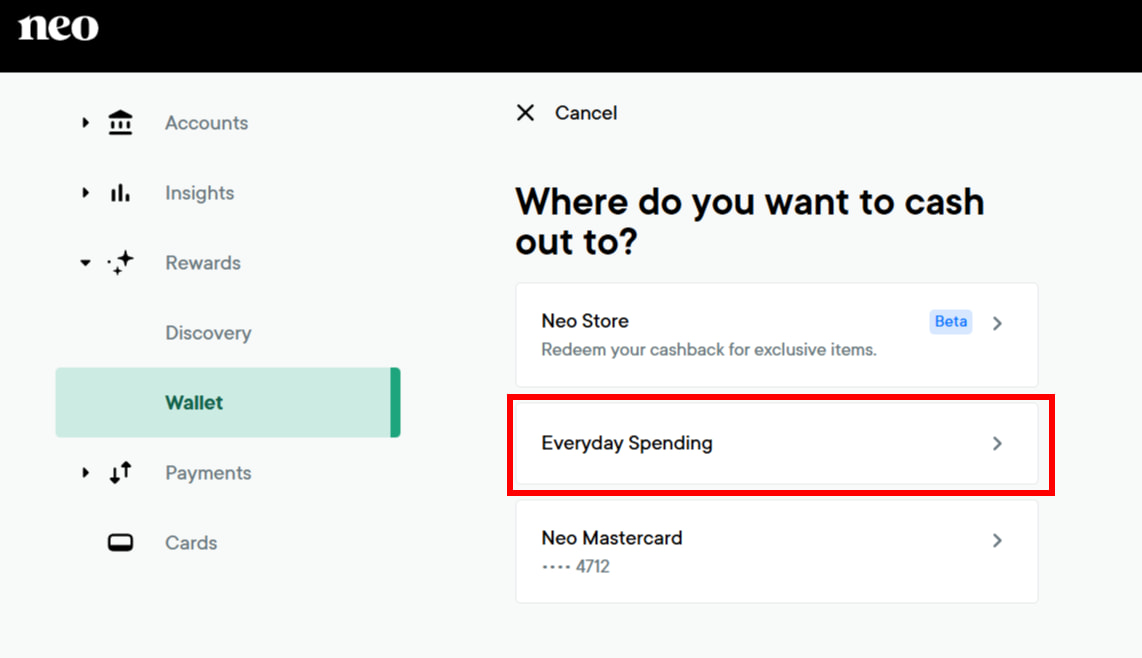The height and width of the screenshot is (658, 1142).
Task: Click the Beta badge on Neo Store
Action: point(949,321)
